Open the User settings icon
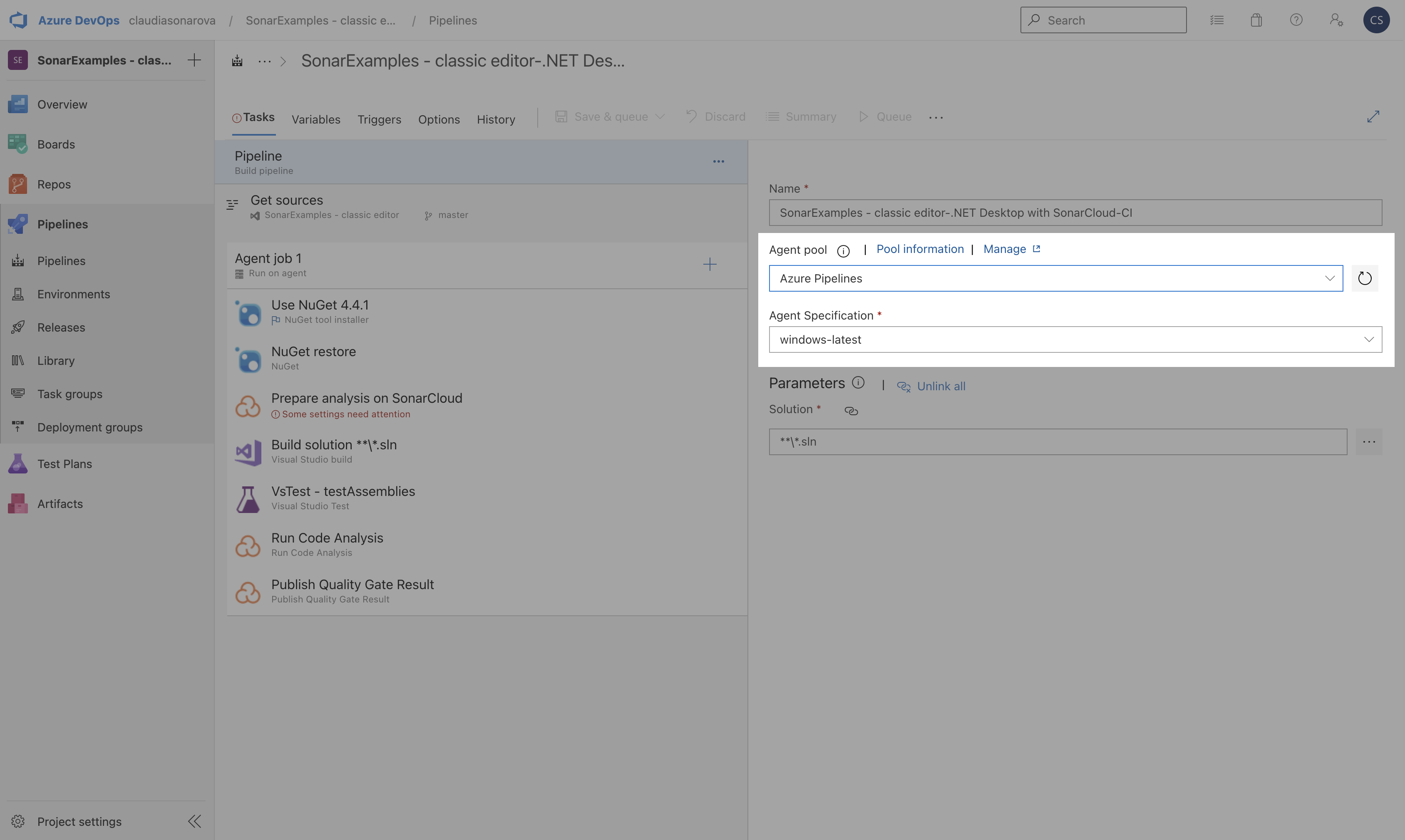1405x840 pixels. coord(1336,20)
